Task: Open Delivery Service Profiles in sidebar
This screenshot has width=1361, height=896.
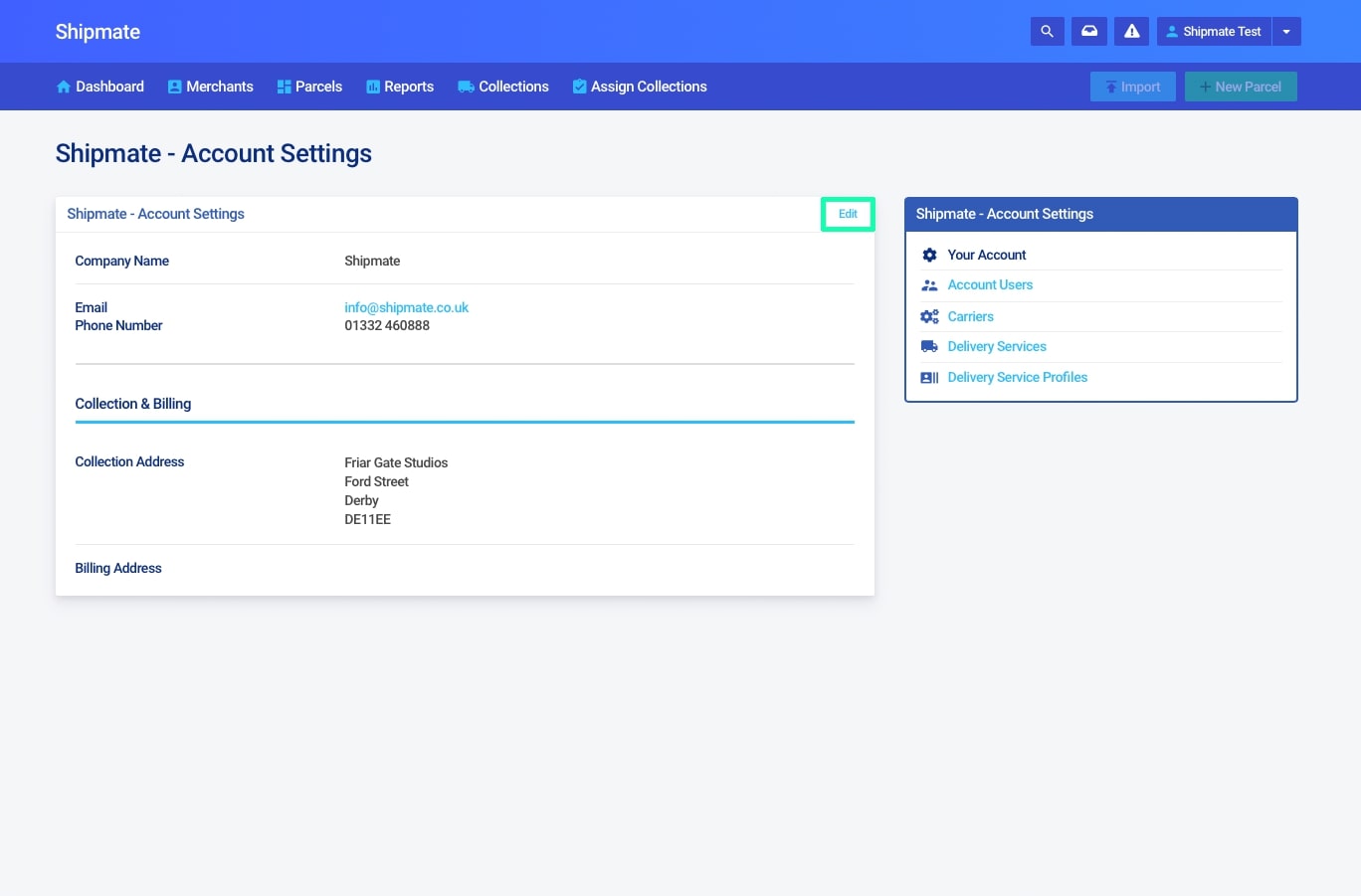Action: pos(1017,377)
